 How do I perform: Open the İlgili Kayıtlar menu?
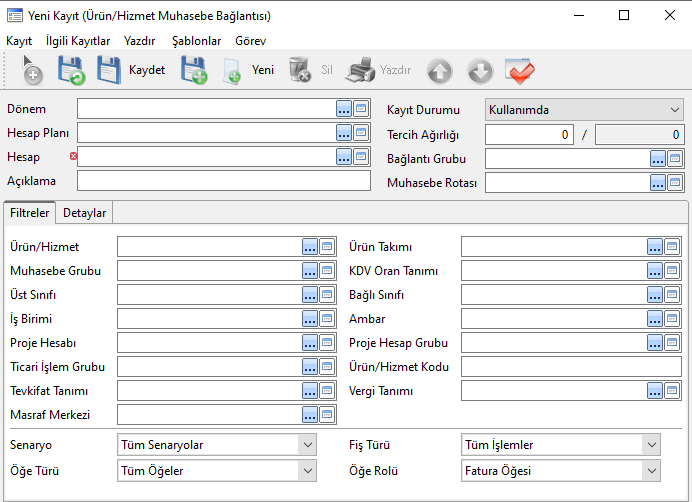[78, 41]
